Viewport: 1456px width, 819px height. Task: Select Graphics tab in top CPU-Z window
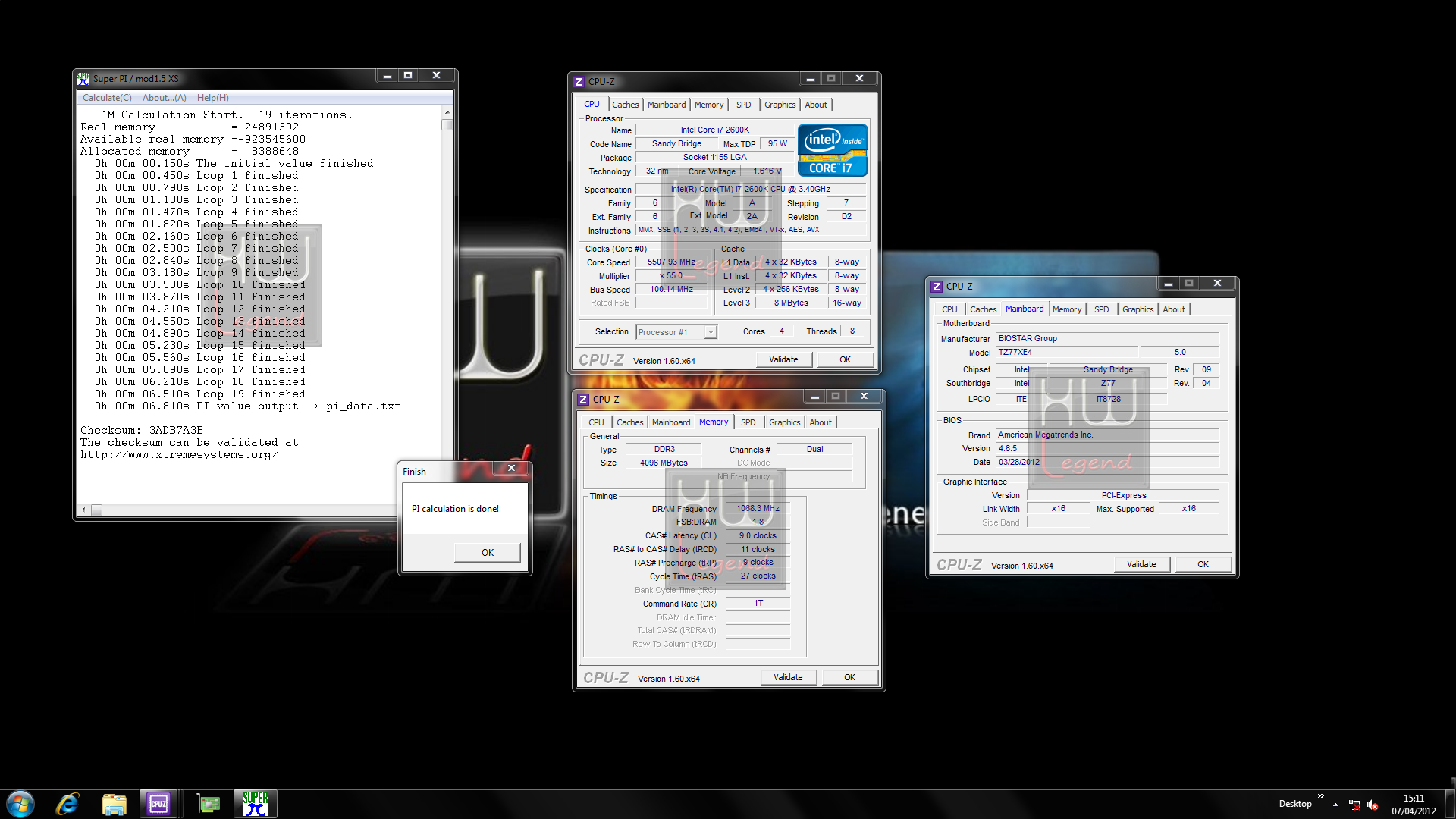(x=780, y=105)
